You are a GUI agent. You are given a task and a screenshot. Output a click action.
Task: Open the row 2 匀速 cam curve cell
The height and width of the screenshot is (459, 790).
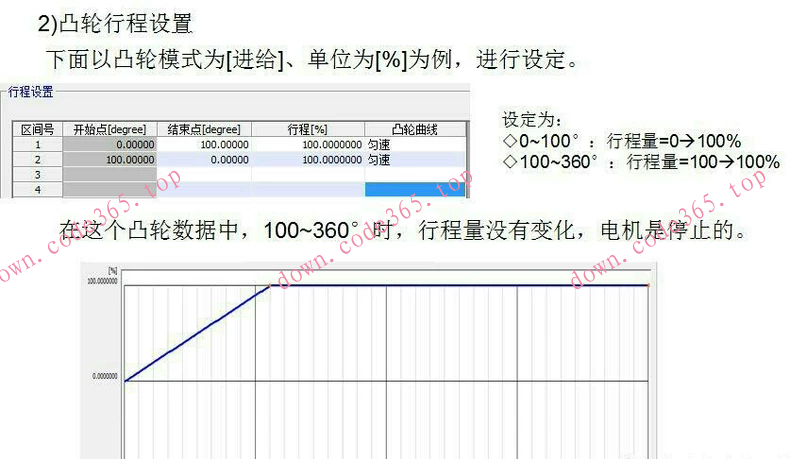pos(415,160)
